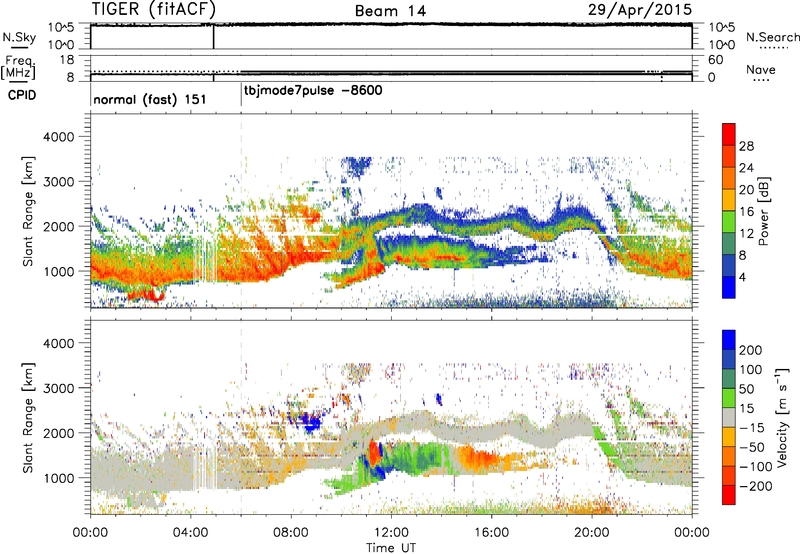
Task: Click the 'N.Search' legend label
Action: (x=772, y=37)
